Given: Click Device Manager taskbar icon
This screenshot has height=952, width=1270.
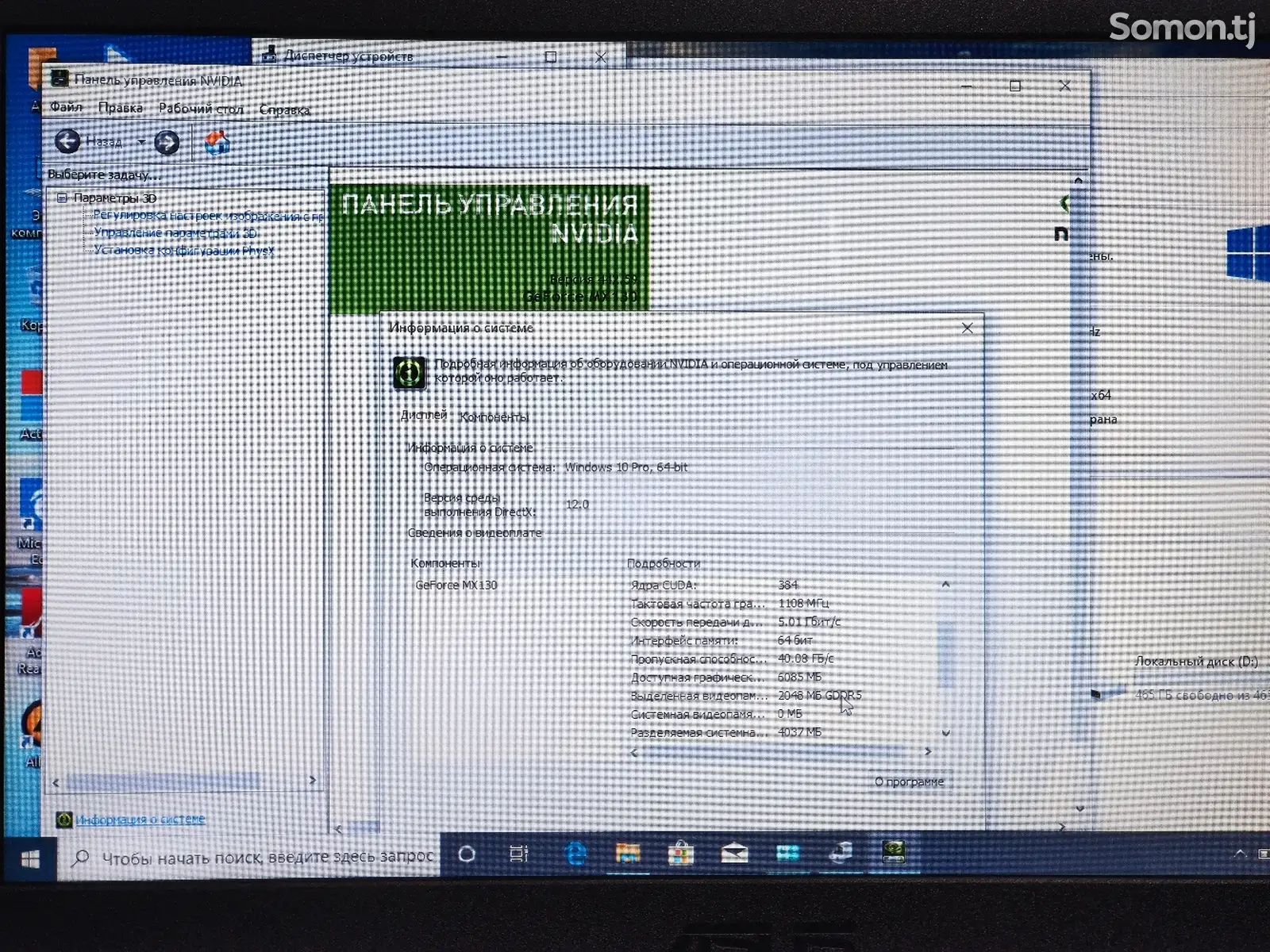Looking at the screenshot, I should [x=841, y=853].
